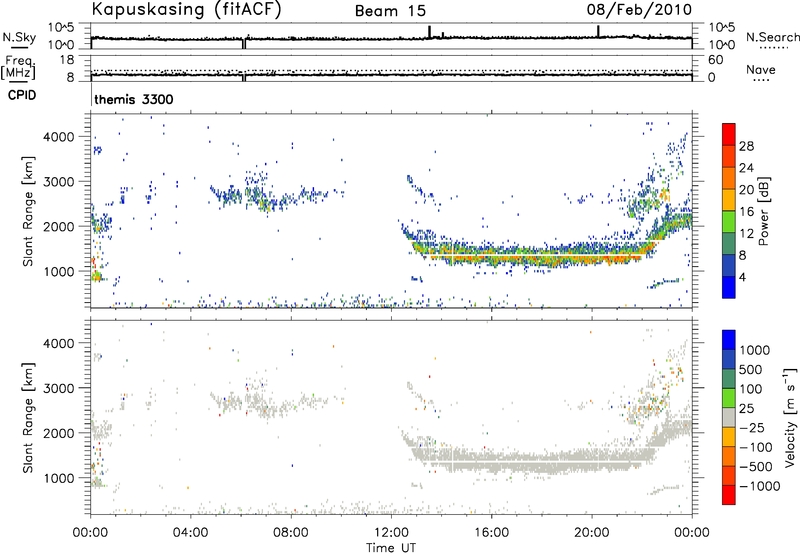Click the 'Power [dB]' colorbar title
Screen dimensions: 800x554
[x=764, y=211]
